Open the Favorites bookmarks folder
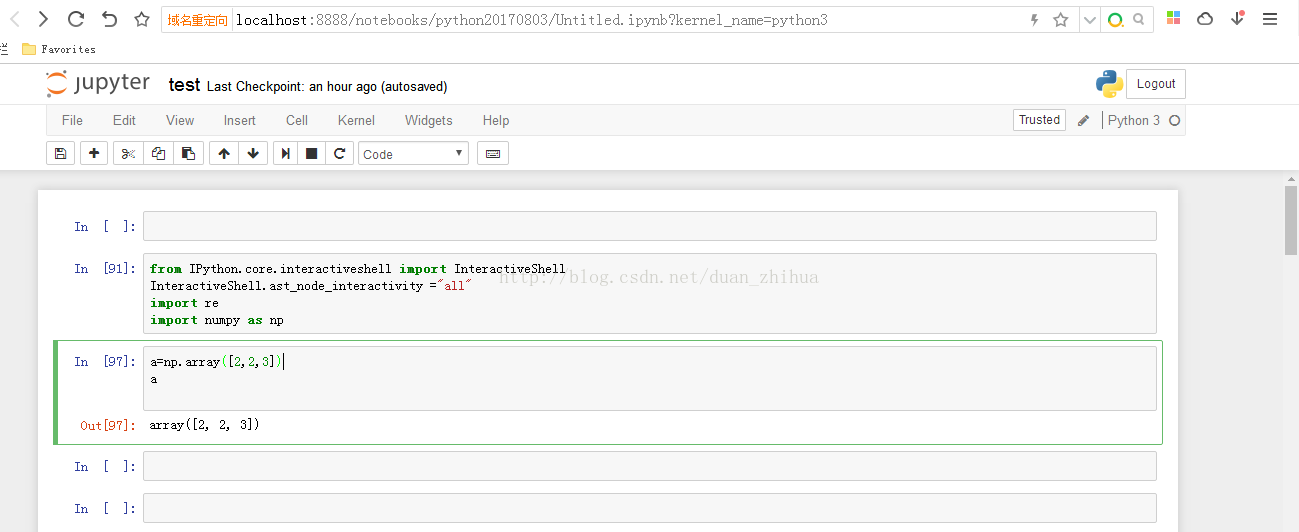The height and width of the screenshot is (532, 1299). point(59,49)
